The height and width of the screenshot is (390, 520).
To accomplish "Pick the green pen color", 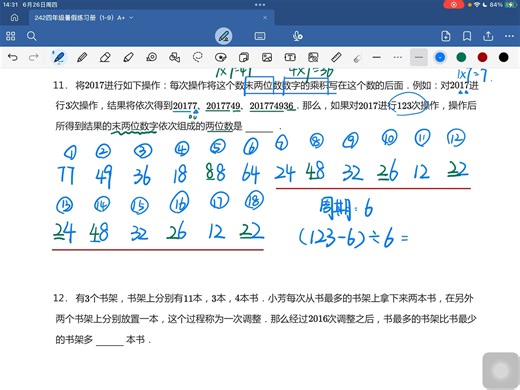I will click(461, 57).
